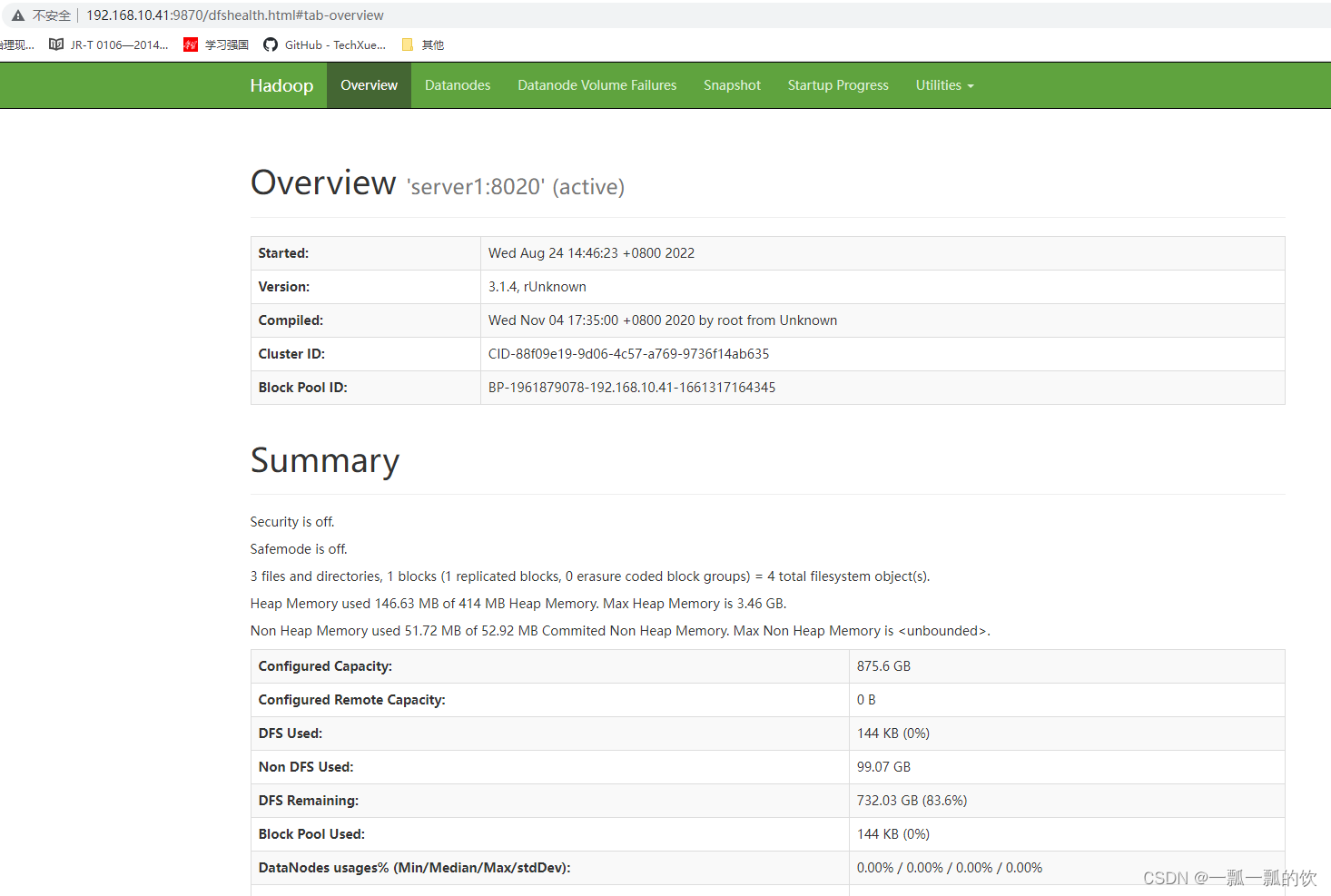Click the 'Safemode is off.' line

pos(299,549)
